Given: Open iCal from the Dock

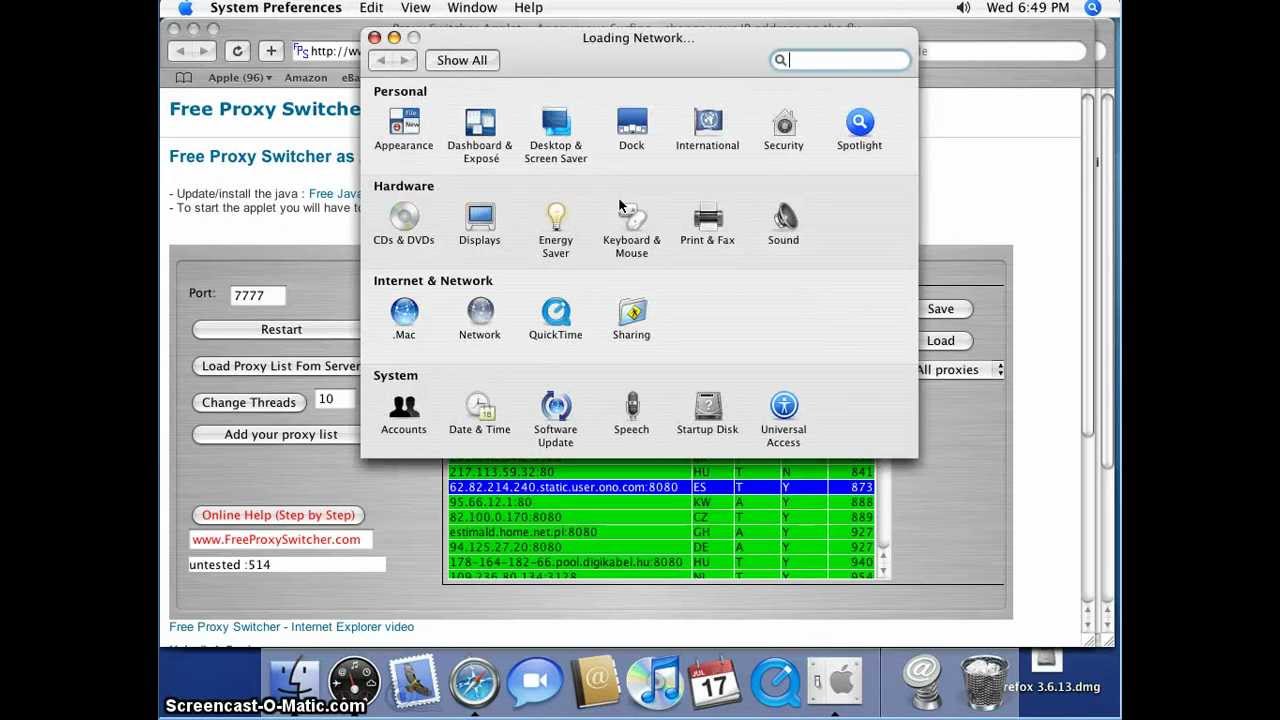Looking at the screenshot, I should click(714, 682).
